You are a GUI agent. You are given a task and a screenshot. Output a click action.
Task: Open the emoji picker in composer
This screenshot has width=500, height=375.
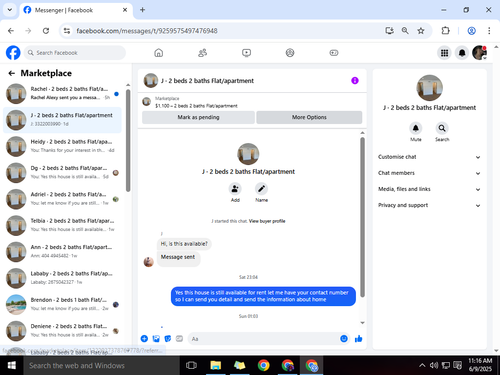[x=344, y=339]
